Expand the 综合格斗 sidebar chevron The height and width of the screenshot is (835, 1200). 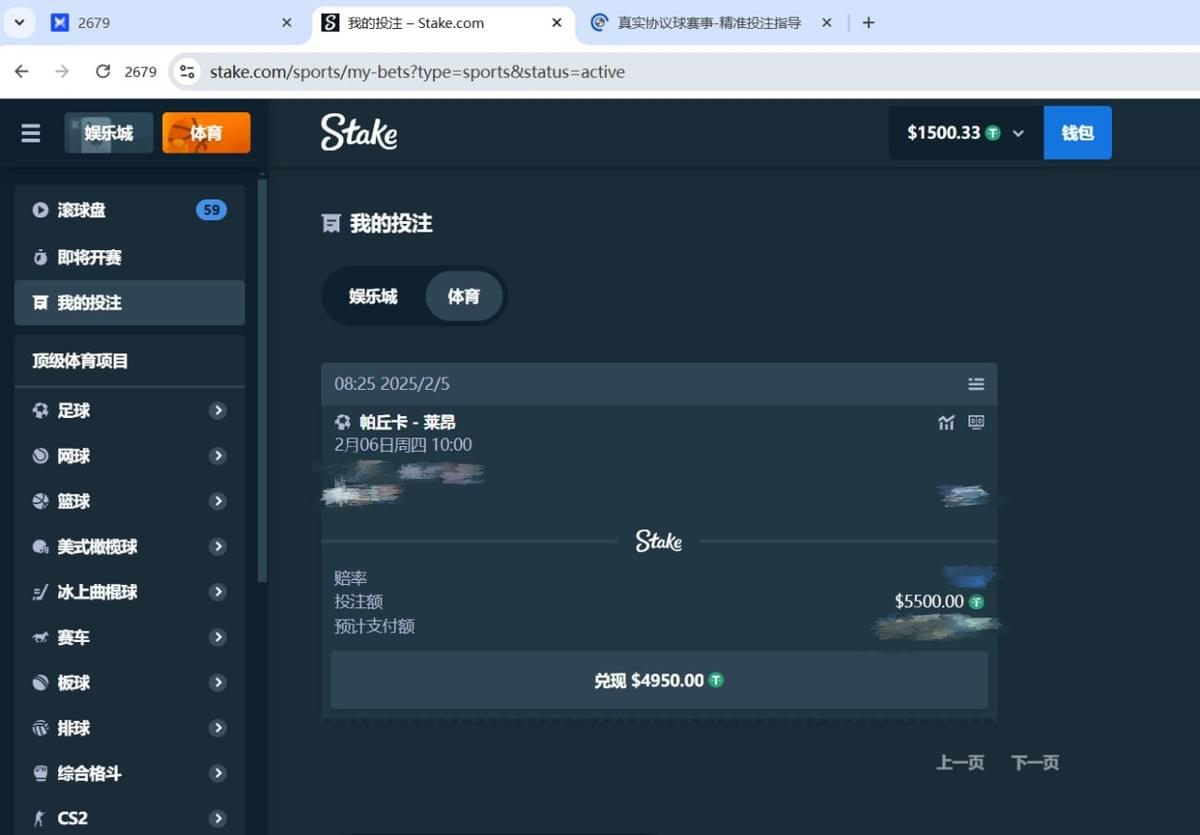click(218, 773)
